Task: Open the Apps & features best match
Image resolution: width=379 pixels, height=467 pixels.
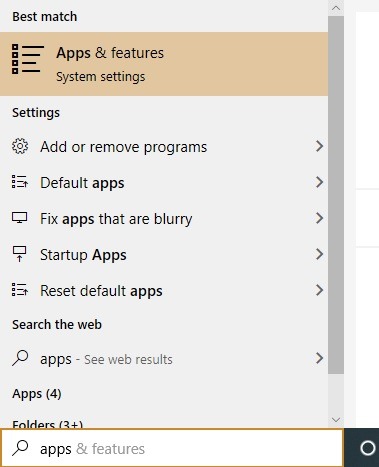Action: point(164,64)
